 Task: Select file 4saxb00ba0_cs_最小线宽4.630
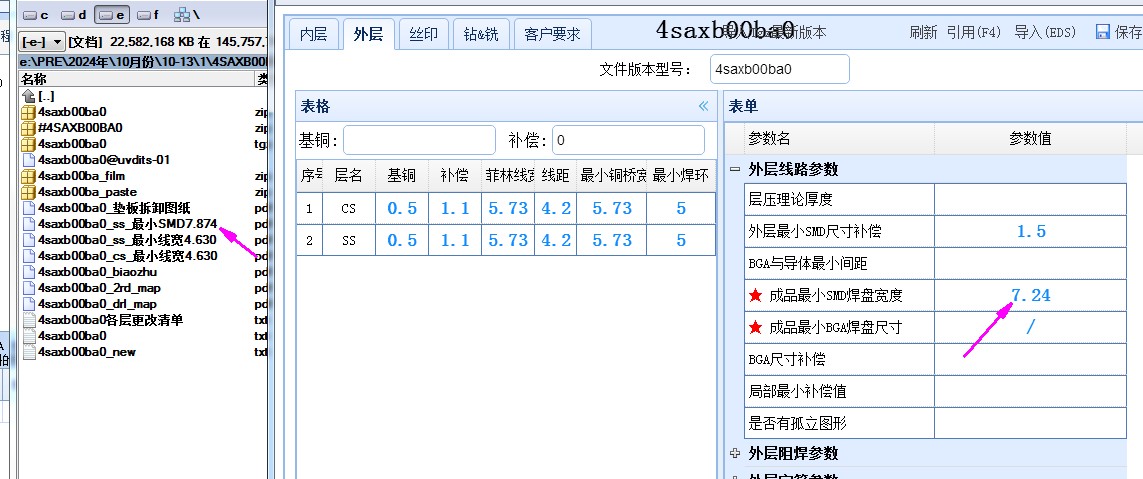coord(128,256)
